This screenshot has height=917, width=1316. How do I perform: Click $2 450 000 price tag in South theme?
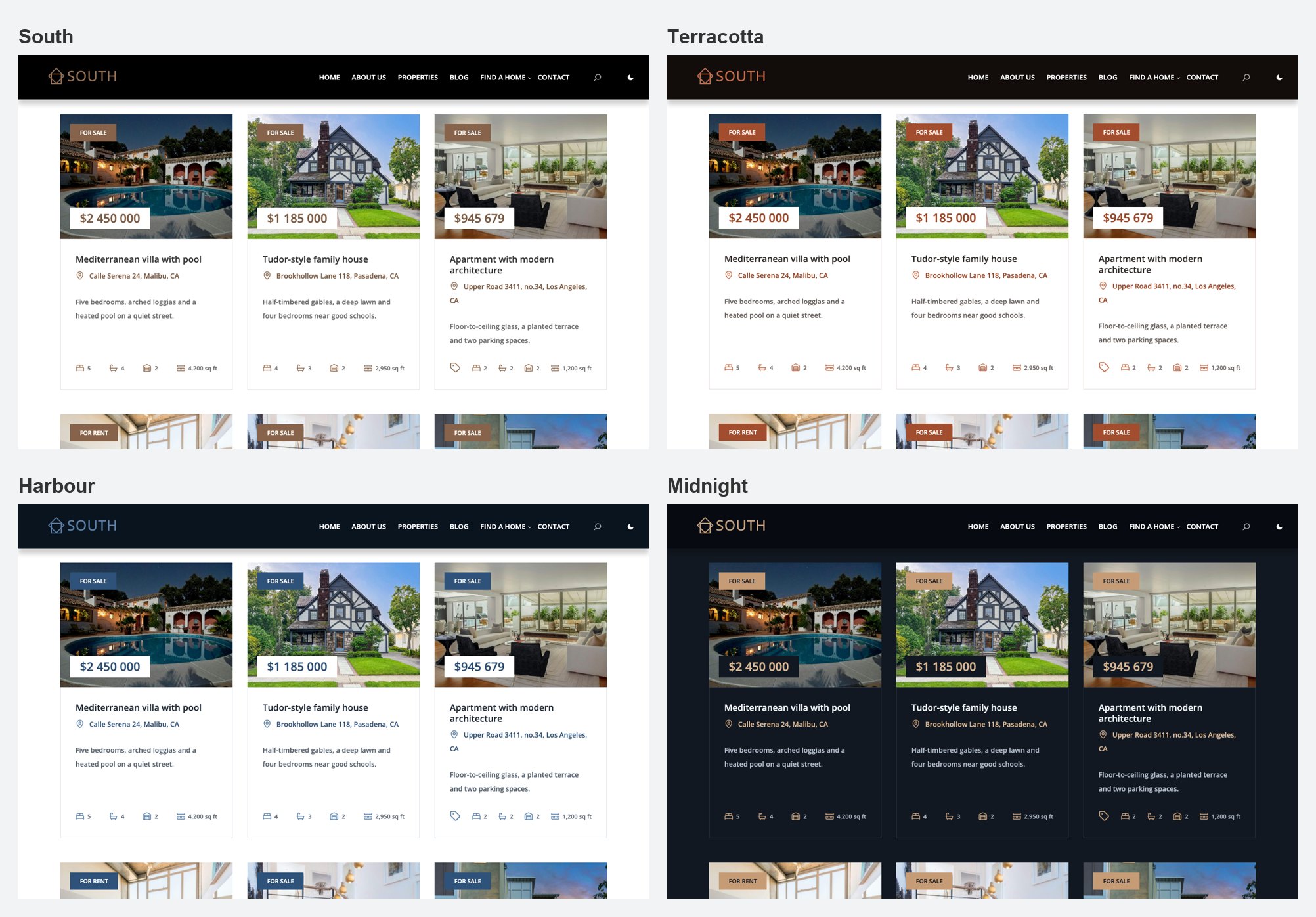tap(110, 218)
